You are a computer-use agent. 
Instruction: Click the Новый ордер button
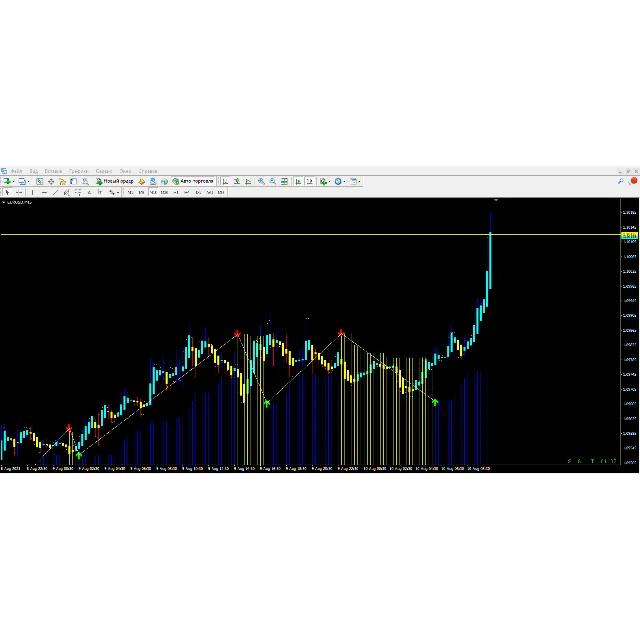tap(115, 181)
